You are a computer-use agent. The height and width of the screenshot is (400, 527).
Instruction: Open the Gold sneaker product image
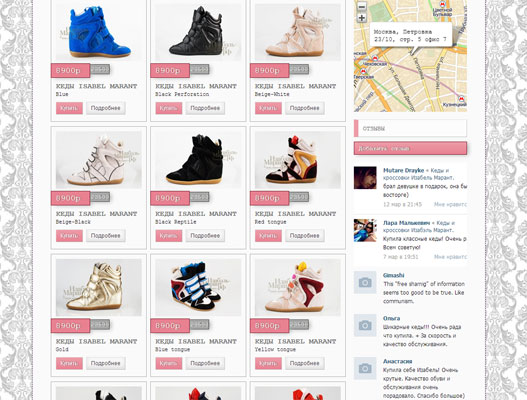(x=98, y=287)
